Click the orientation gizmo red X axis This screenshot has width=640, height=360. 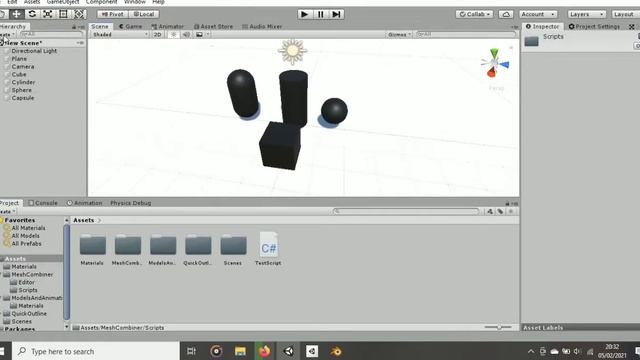point(491,73)
